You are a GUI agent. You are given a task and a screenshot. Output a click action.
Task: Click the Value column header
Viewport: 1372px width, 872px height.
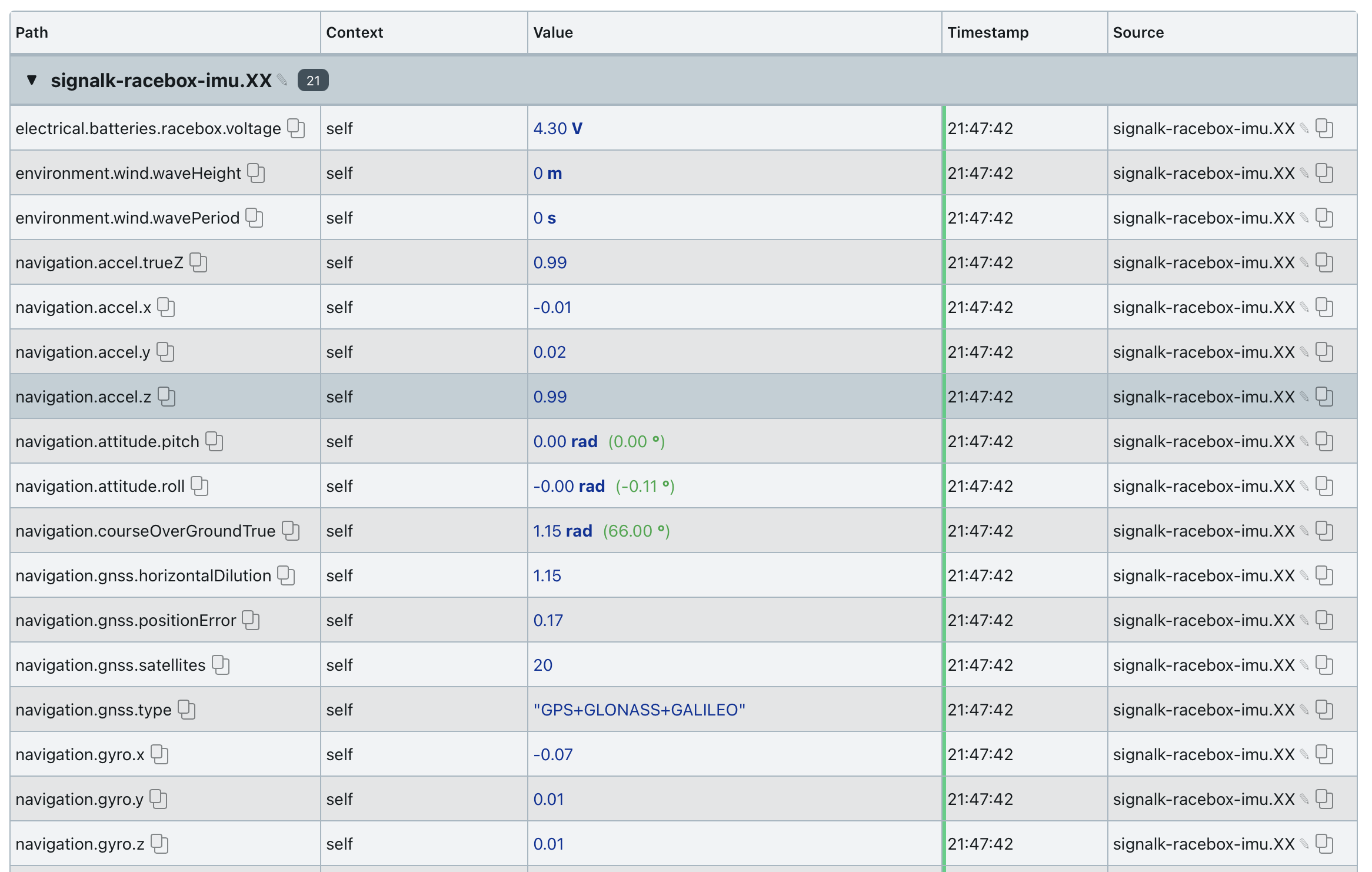tap(553, 32)
